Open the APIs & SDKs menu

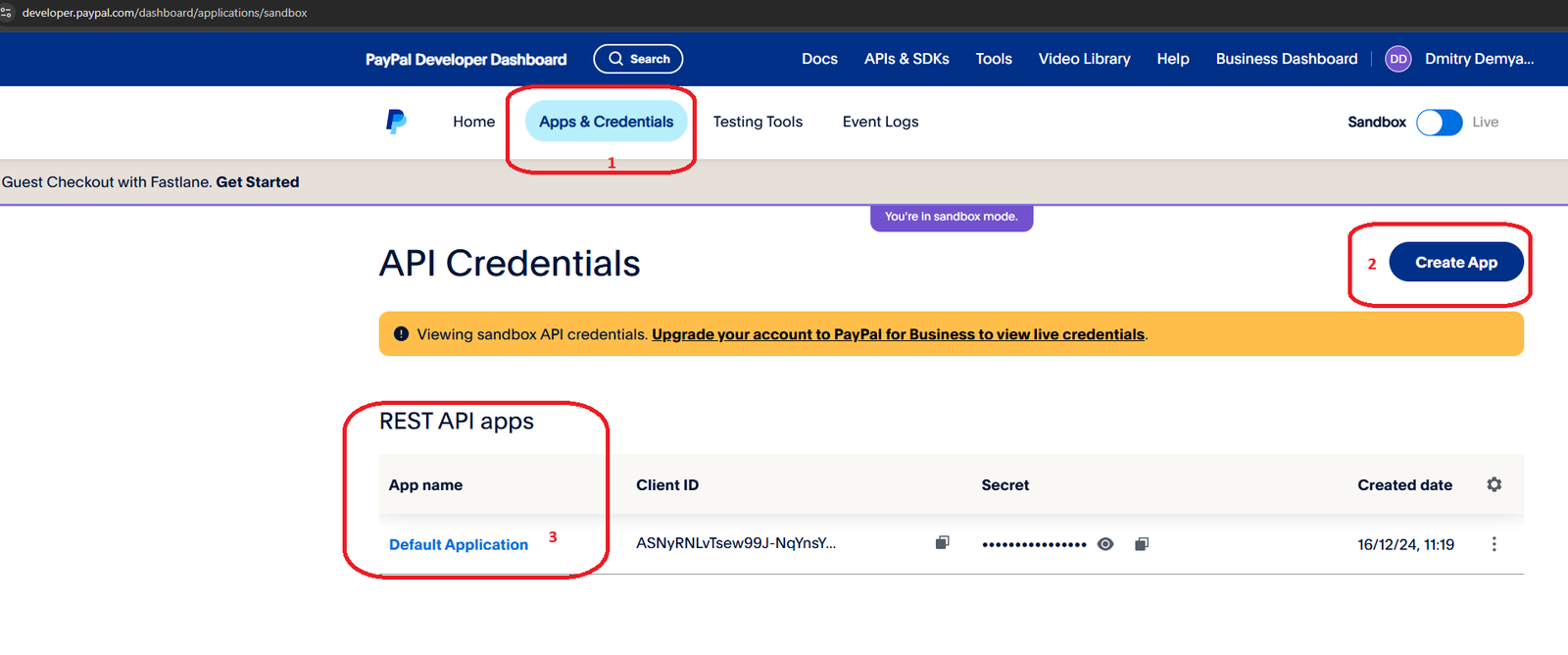pyautogui.click(x=906, y=59)
